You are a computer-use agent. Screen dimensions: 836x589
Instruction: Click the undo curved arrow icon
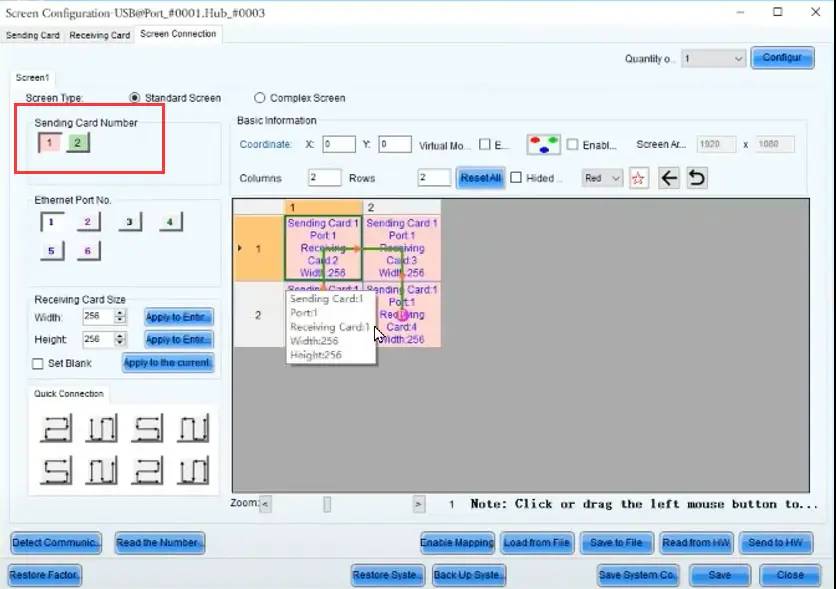[x=697, y=177]
